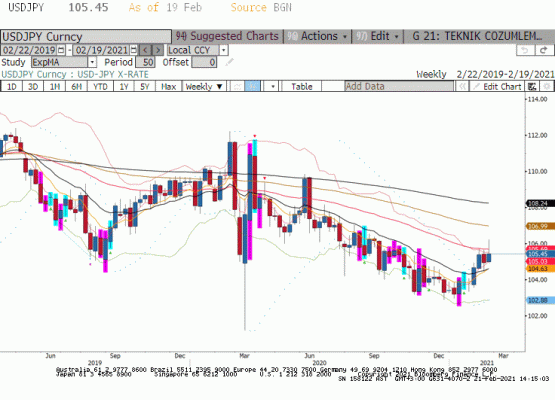Open Suggested Charts
The height and width of the screenshot is (400, 555).
[227, 36]
